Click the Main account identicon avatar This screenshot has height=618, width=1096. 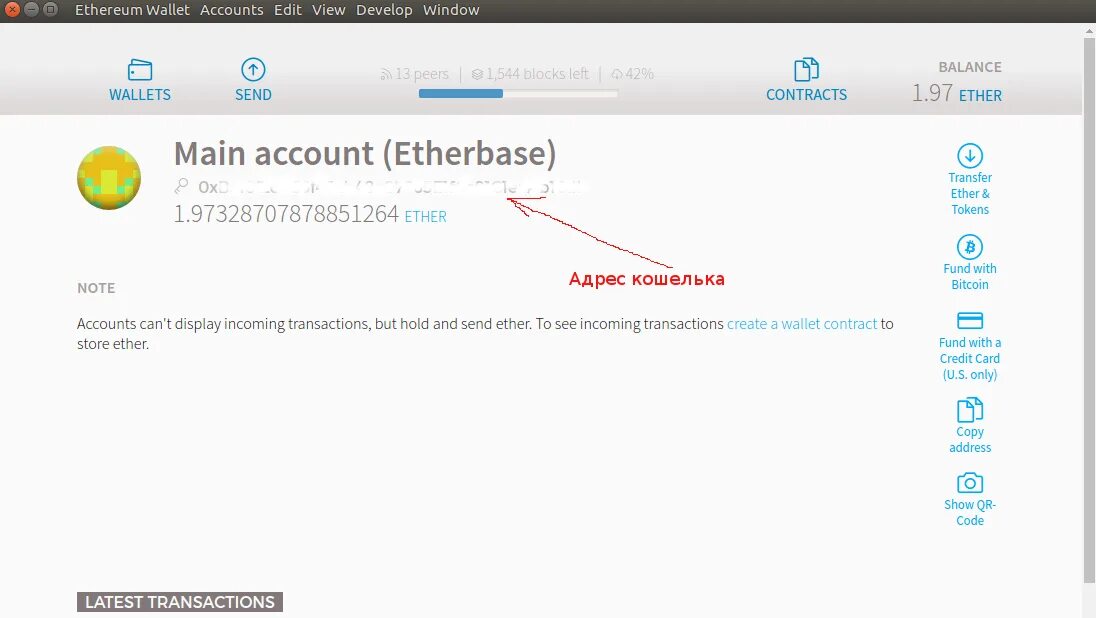click(109, 178)
